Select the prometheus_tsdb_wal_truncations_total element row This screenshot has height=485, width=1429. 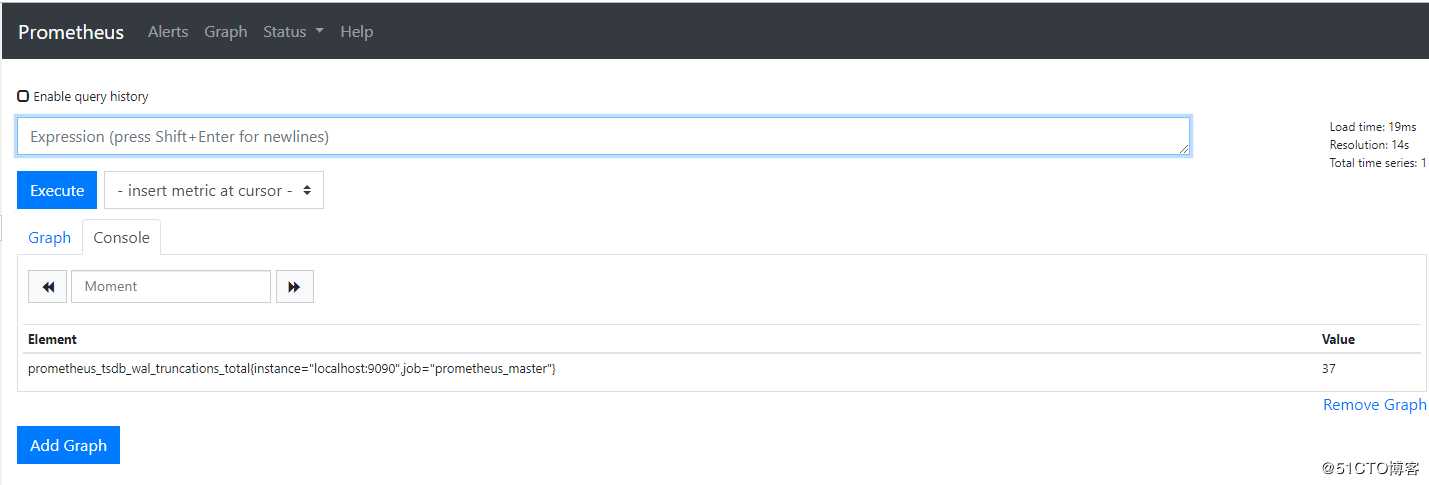click(721, 369)
